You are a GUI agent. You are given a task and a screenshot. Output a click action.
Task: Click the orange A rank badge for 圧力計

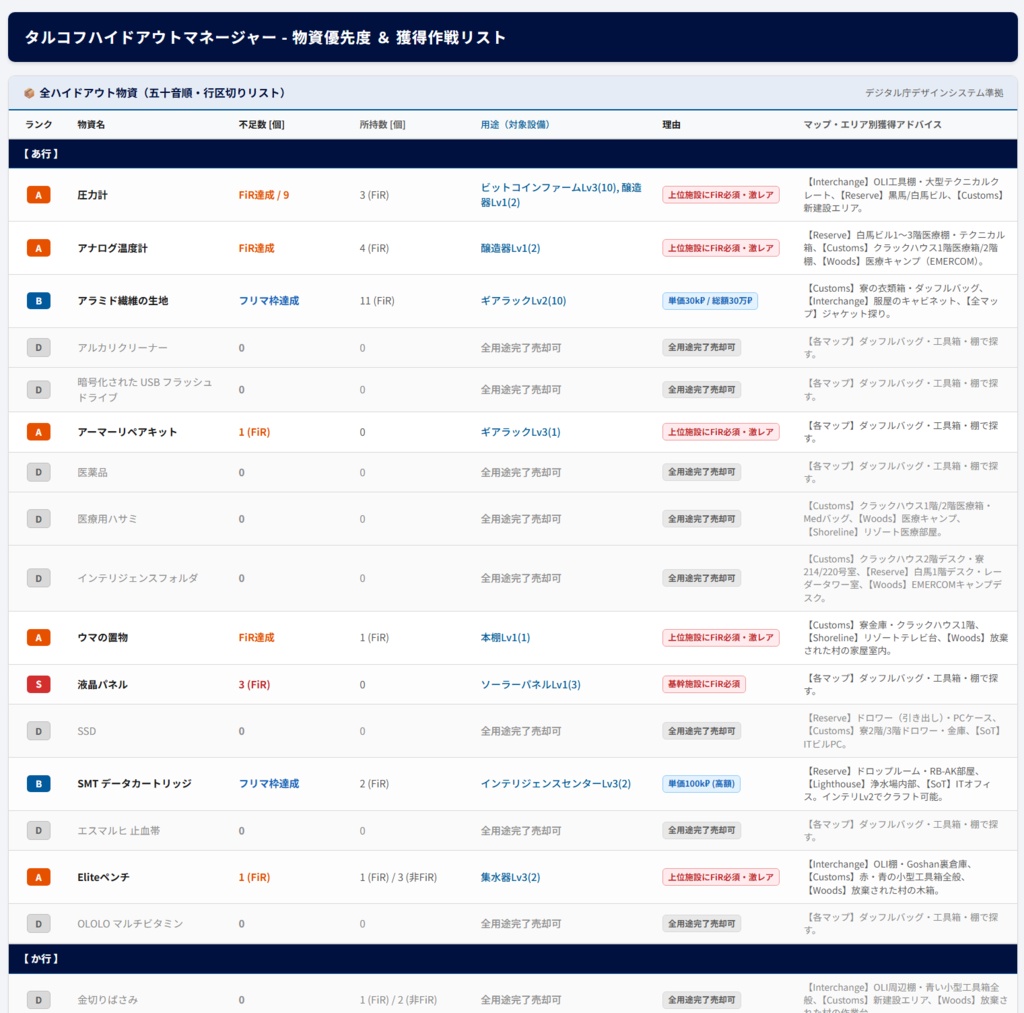39,195
